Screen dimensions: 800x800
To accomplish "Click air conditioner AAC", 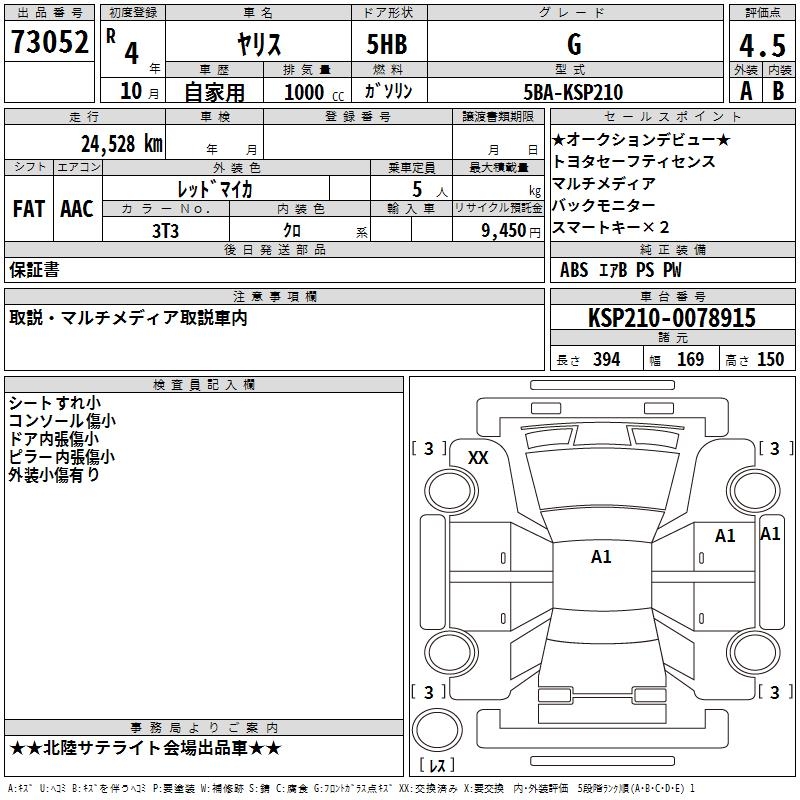I will [x=77, y=209].
